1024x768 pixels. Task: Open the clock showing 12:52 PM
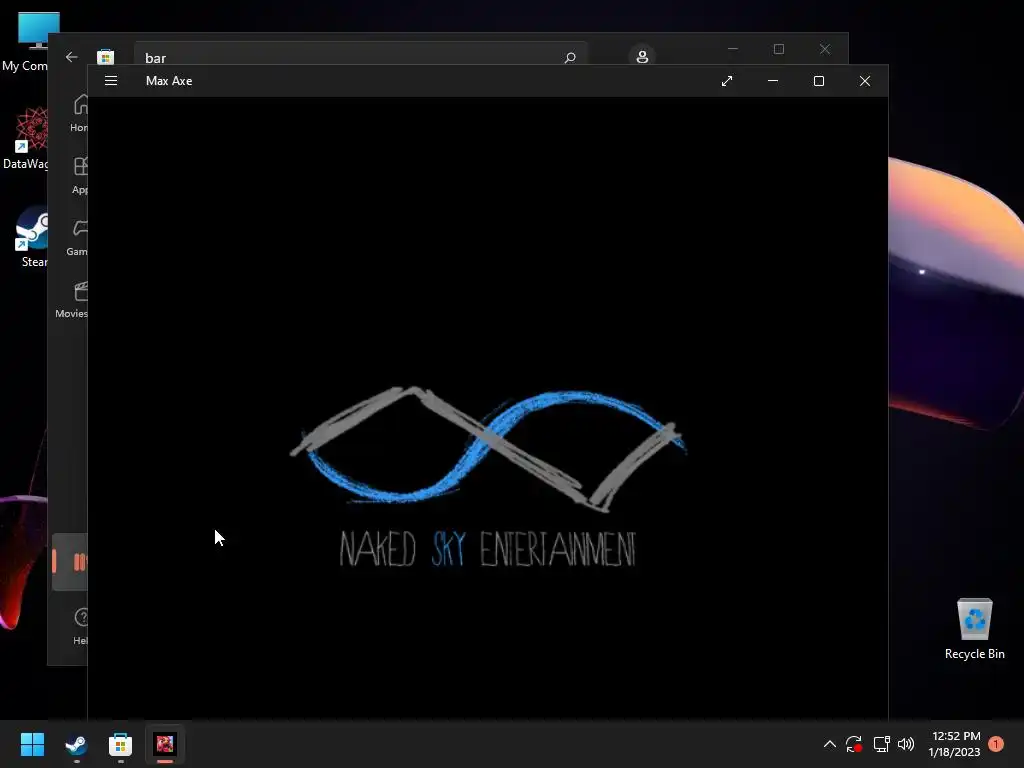click(x=955, y=744)
